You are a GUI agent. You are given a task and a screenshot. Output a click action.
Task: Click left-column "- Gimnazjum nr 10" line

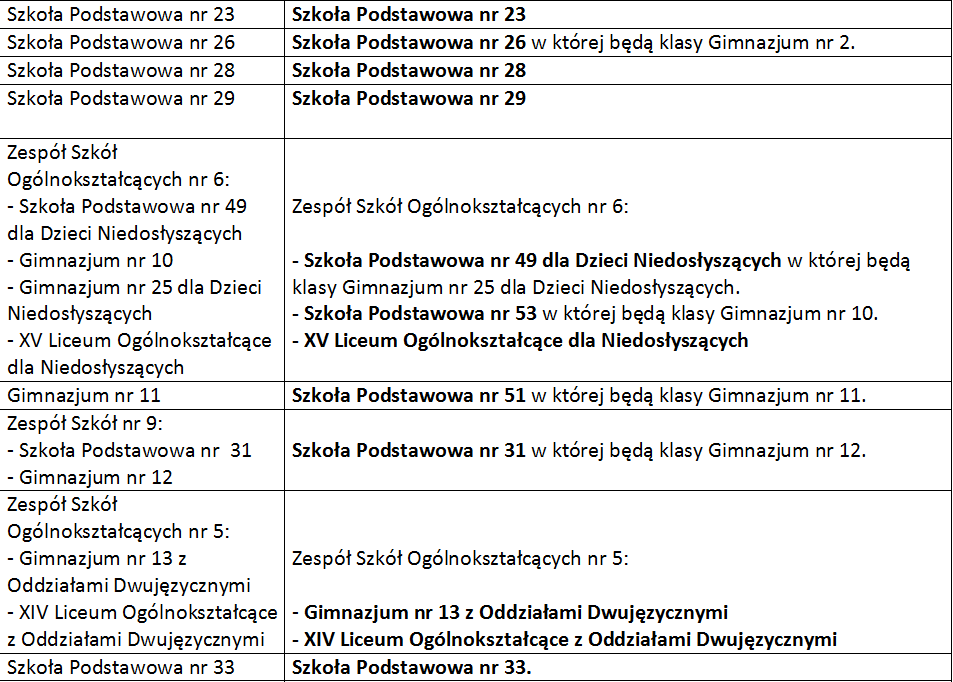pyautogui.click(x=90, y=260)
